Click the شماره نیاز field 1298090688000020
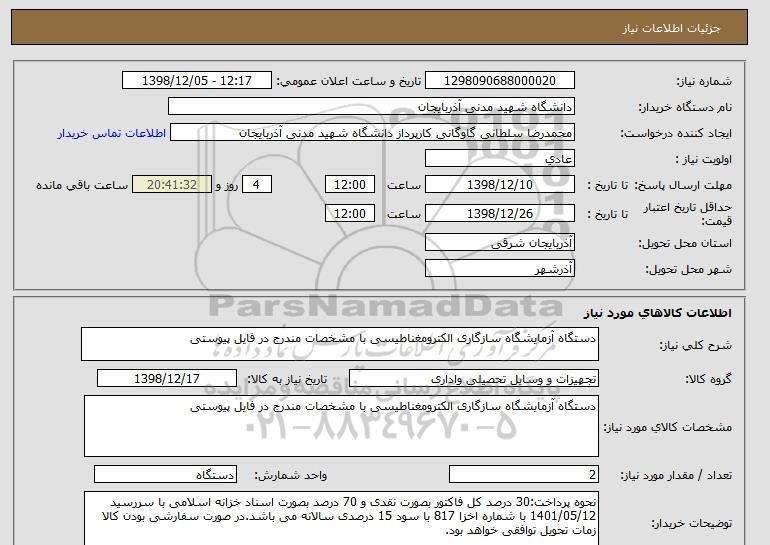The height and width of the screenshot is (545, 770). (x=499, y=81)
